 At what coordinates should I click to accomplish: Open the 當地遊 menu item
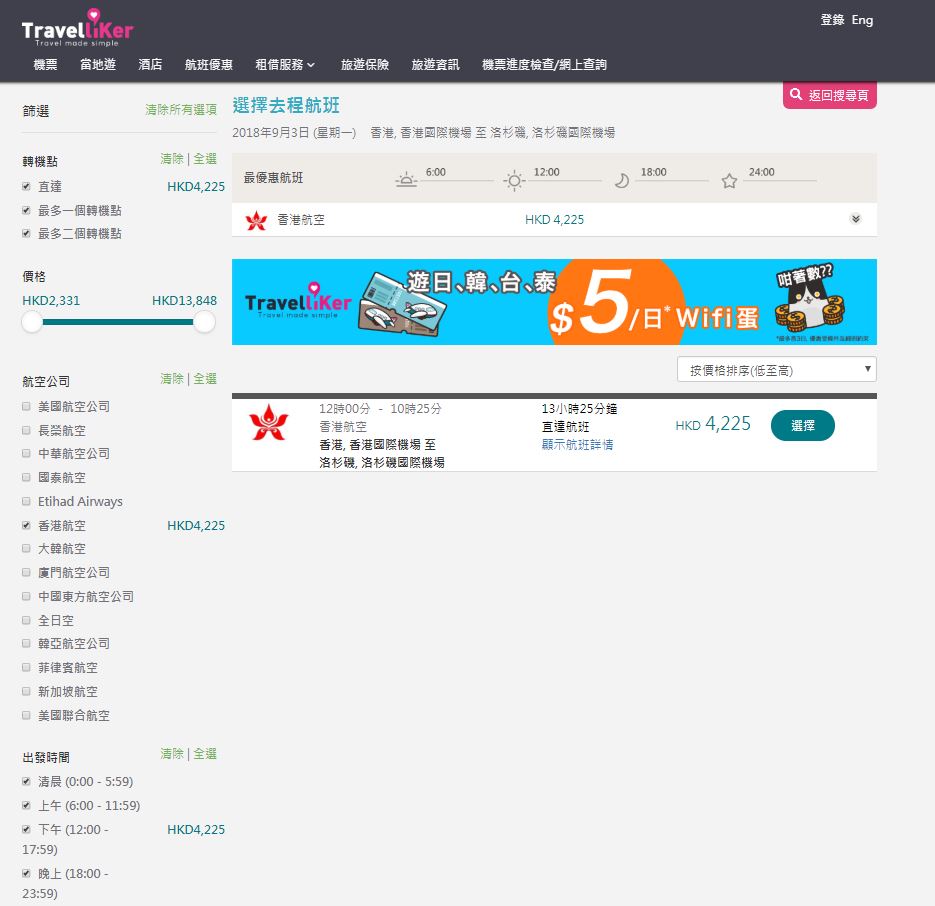[x=98, y=64]
